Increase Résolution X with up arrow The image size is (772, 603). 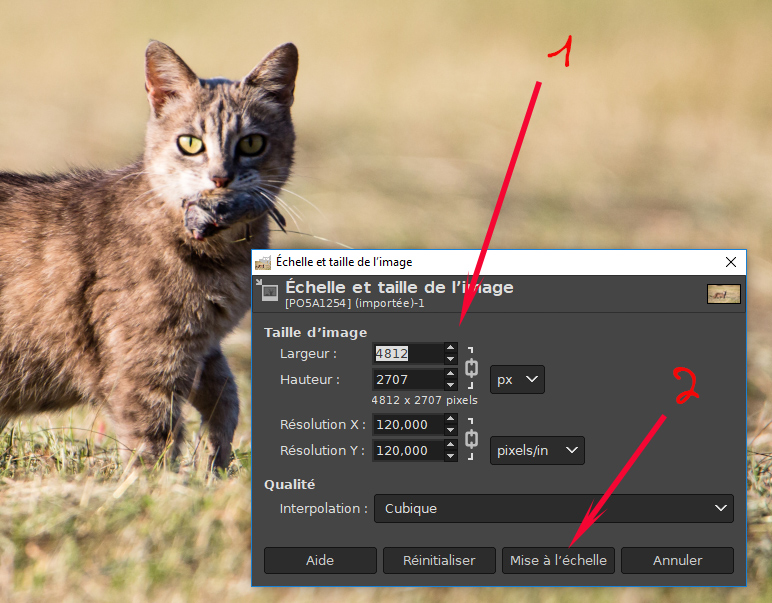click(x=450, y=419)
